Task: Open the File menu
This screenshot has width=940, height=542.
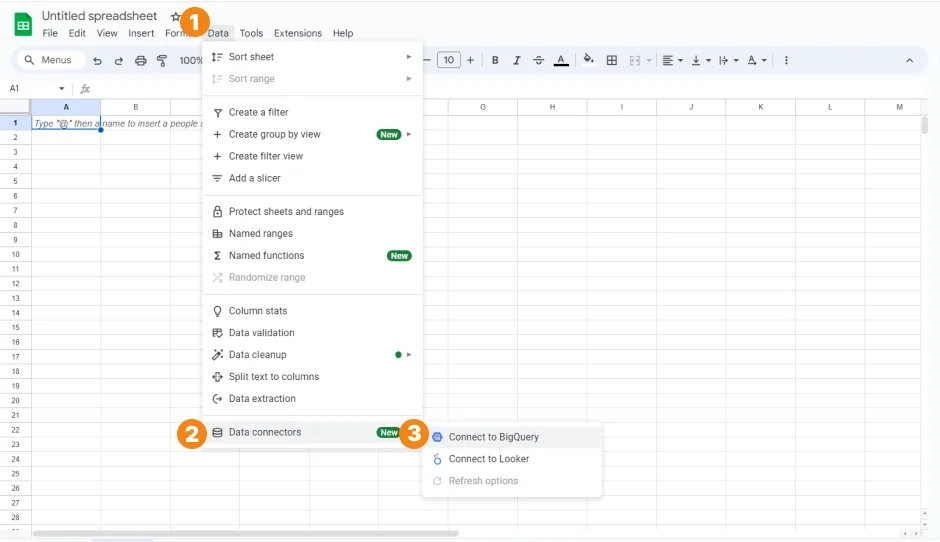Action: (x=50, y=33)
